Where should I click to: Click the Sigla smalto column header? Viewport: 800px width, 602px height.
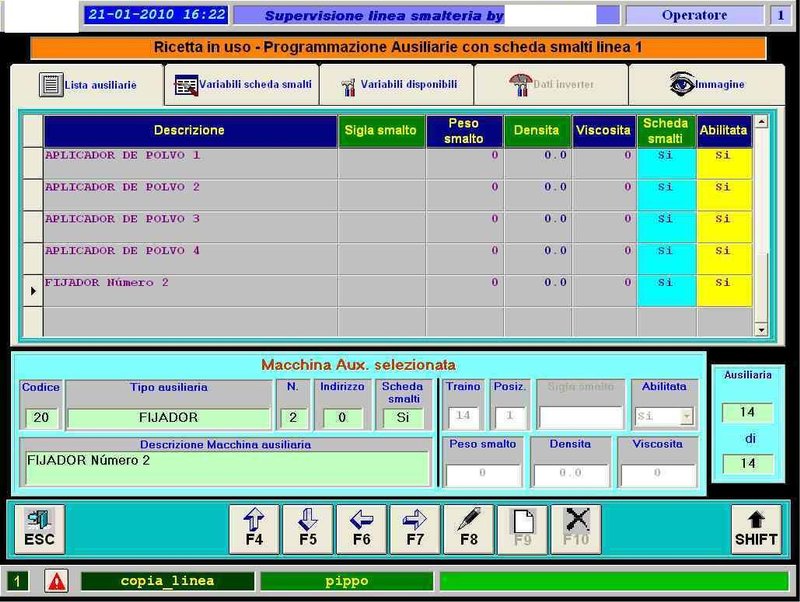pyautogui.click(x=381, y=131)
